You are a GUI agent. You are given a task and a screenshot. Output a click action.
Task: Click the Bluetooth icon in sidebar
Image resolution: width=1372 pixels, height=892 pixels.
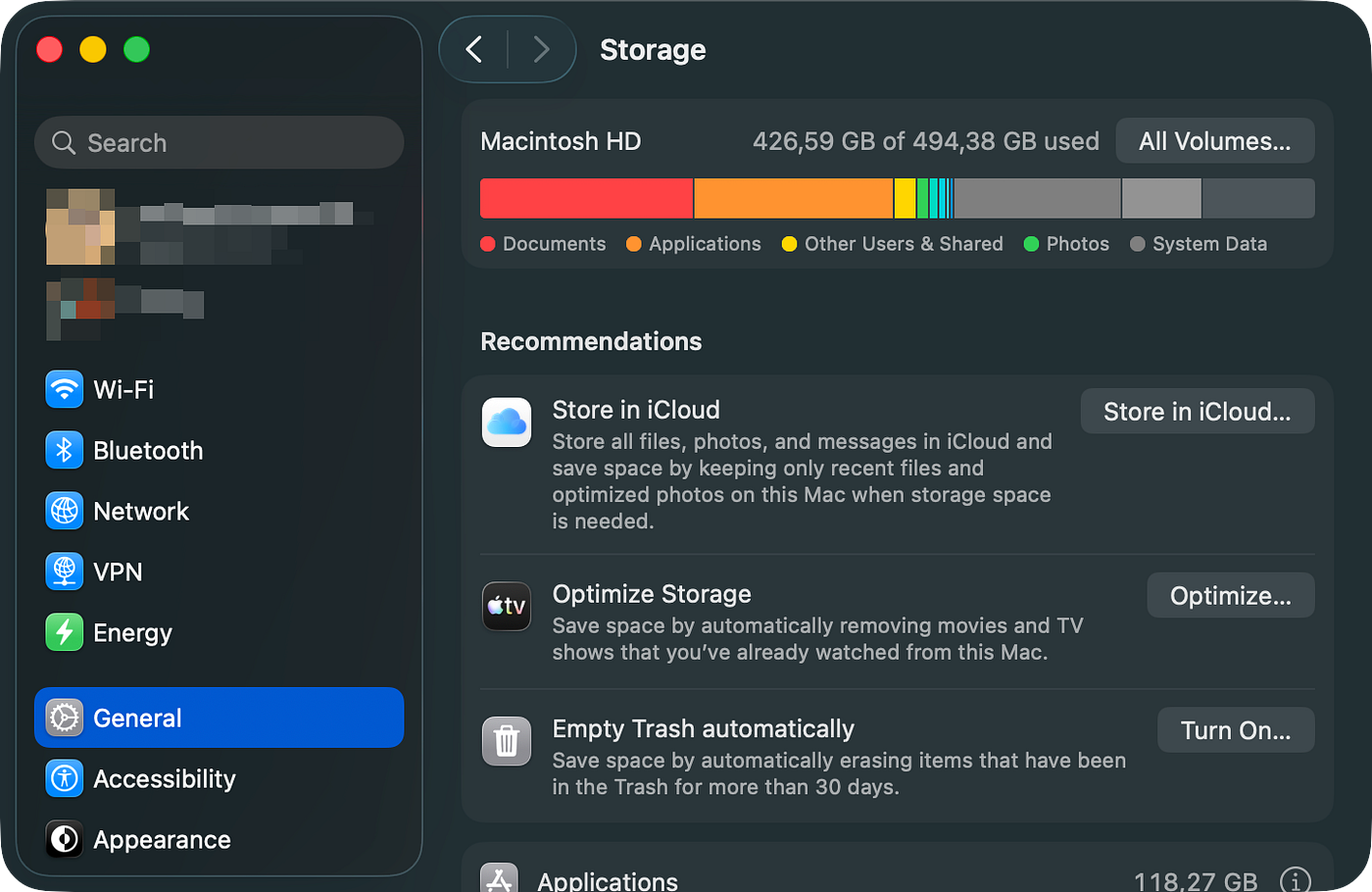(65, 450)
